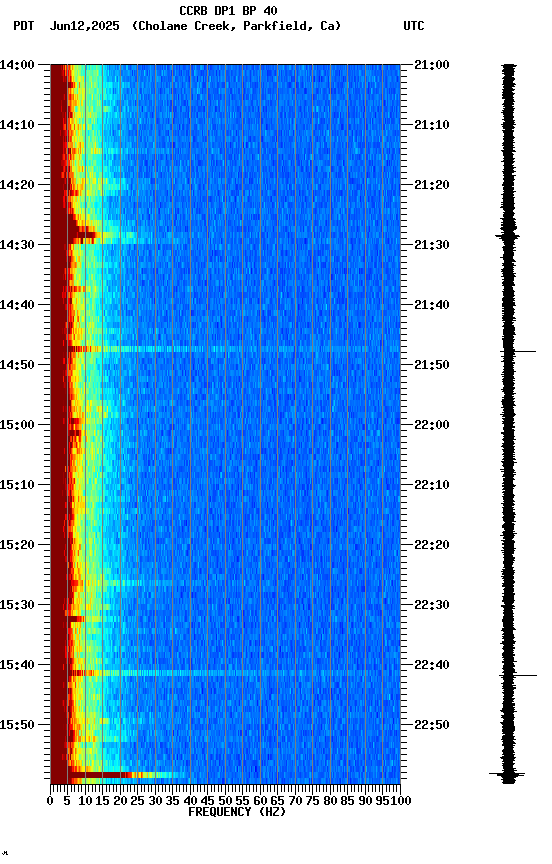Click the 15:50 PDT time label
Image resolution: width=552 pixels, height=864 pixels.
[x=17, y=725]
